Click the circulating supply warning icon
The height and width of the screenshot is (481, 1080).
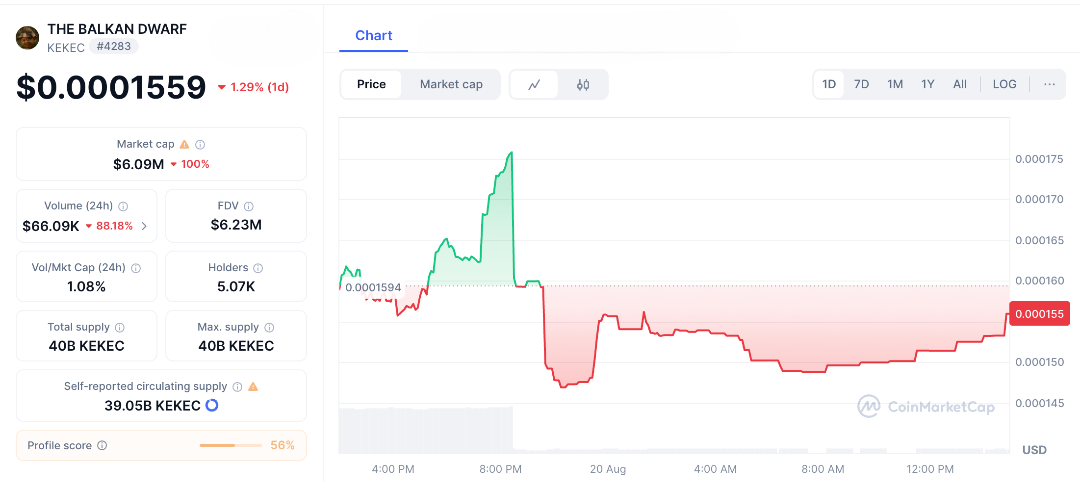click(x=253, y=387)
